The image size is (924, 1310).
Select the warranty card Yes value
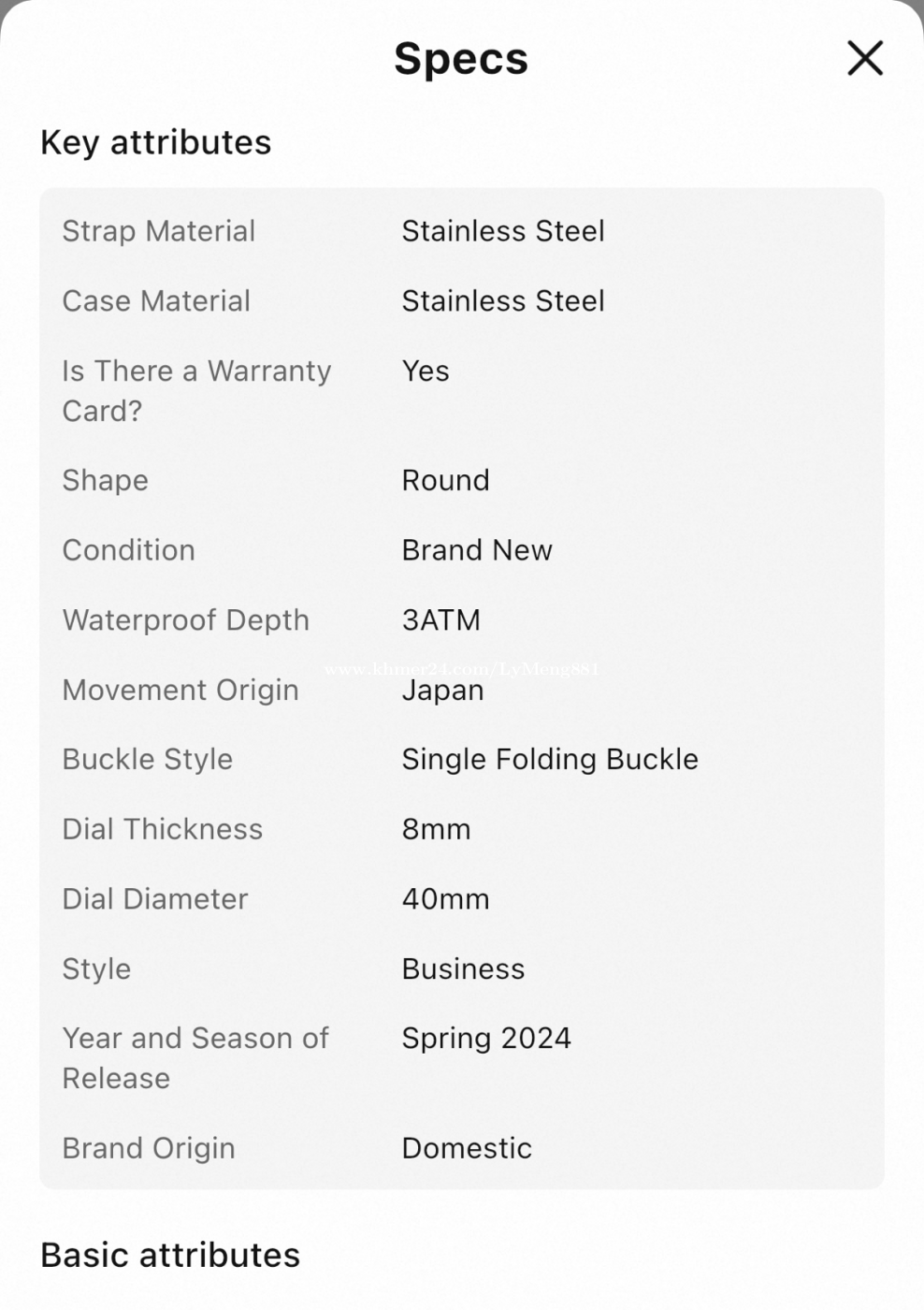click(426, 371)
